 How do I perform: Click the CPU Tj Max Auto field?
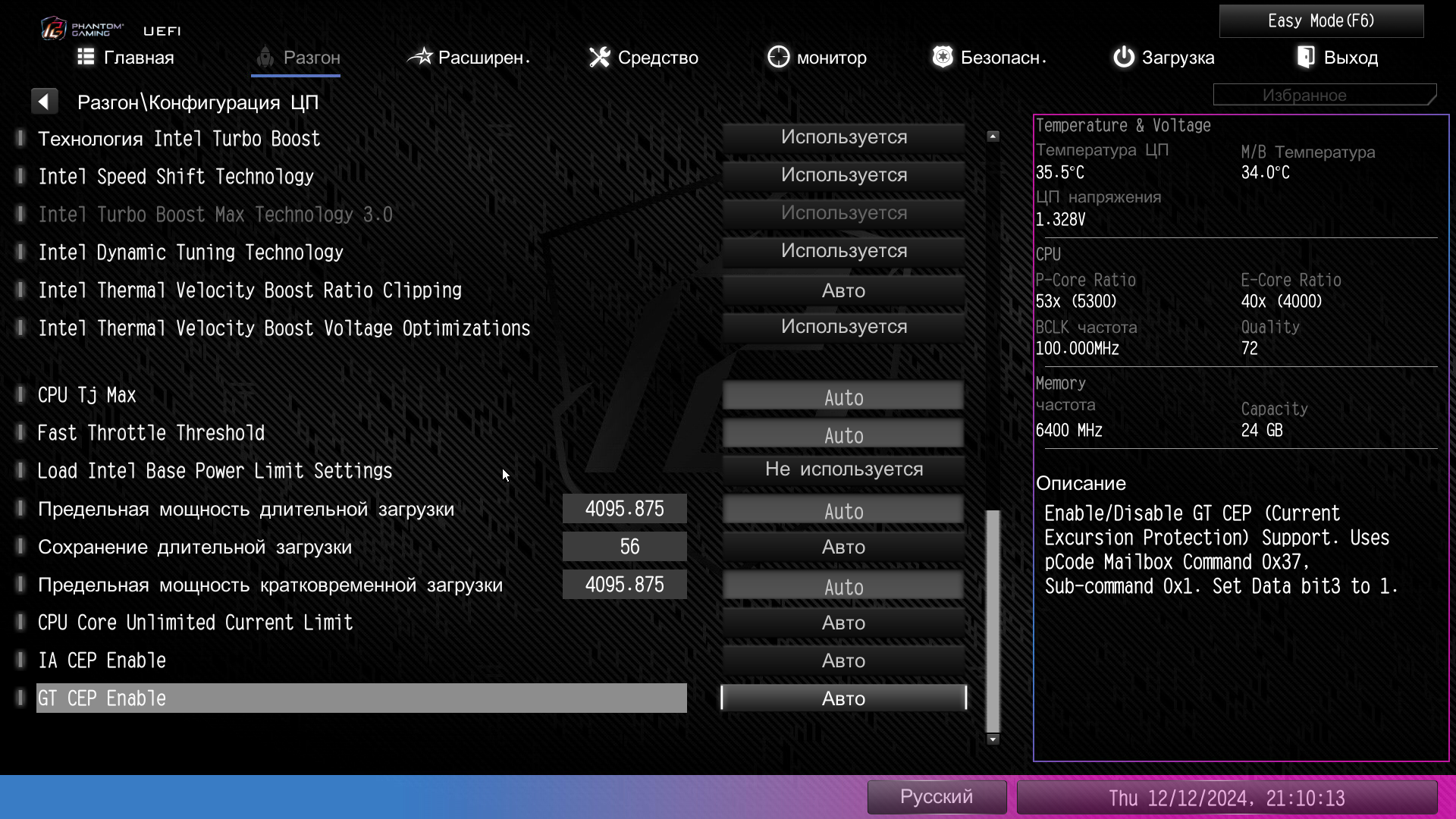click(x=843, y=397)
